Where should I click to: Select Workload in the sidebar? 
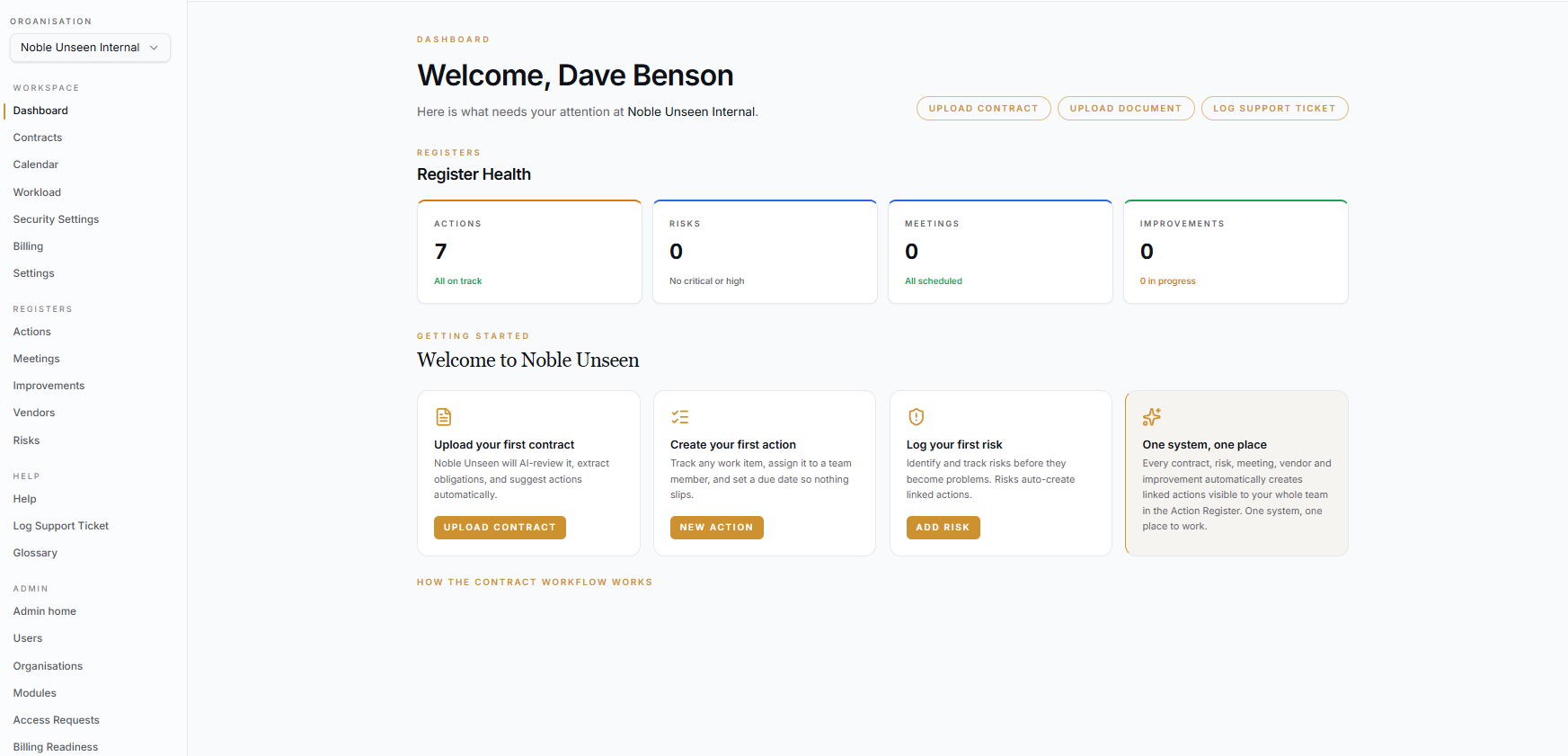tap(37, 192)
